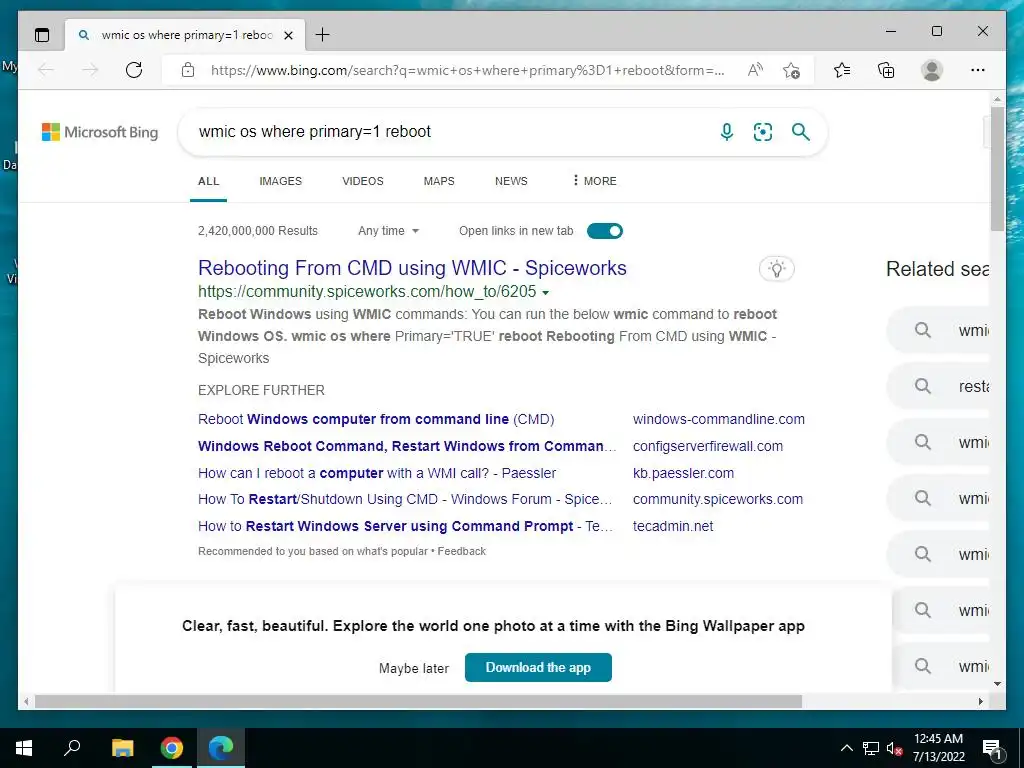Screen dimensions: 1024x768
Task: Open Edge Settings and more menu
Action: pos(978,70)
